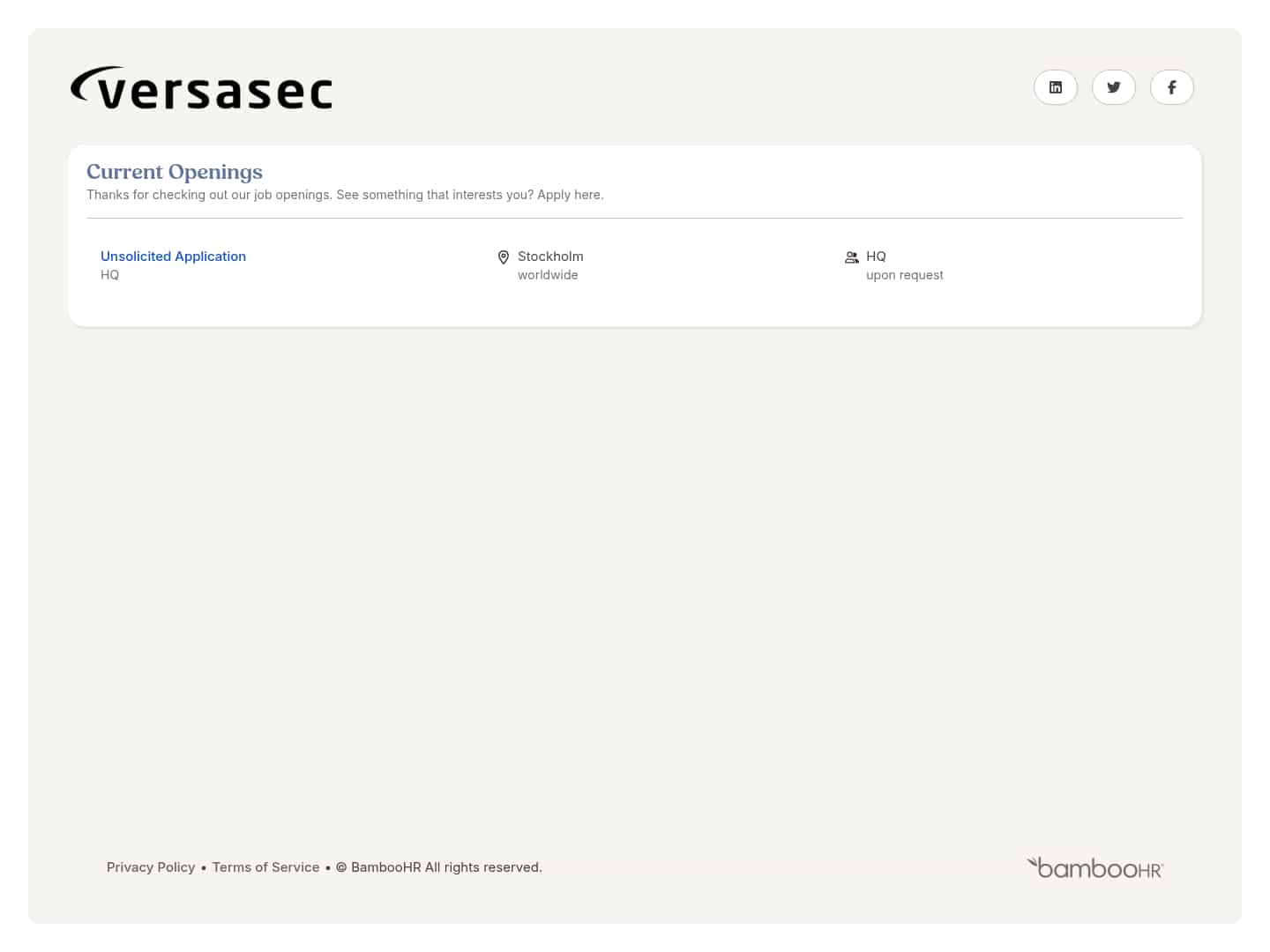Open the Versasec Twitter profile

pos(1114,87)
